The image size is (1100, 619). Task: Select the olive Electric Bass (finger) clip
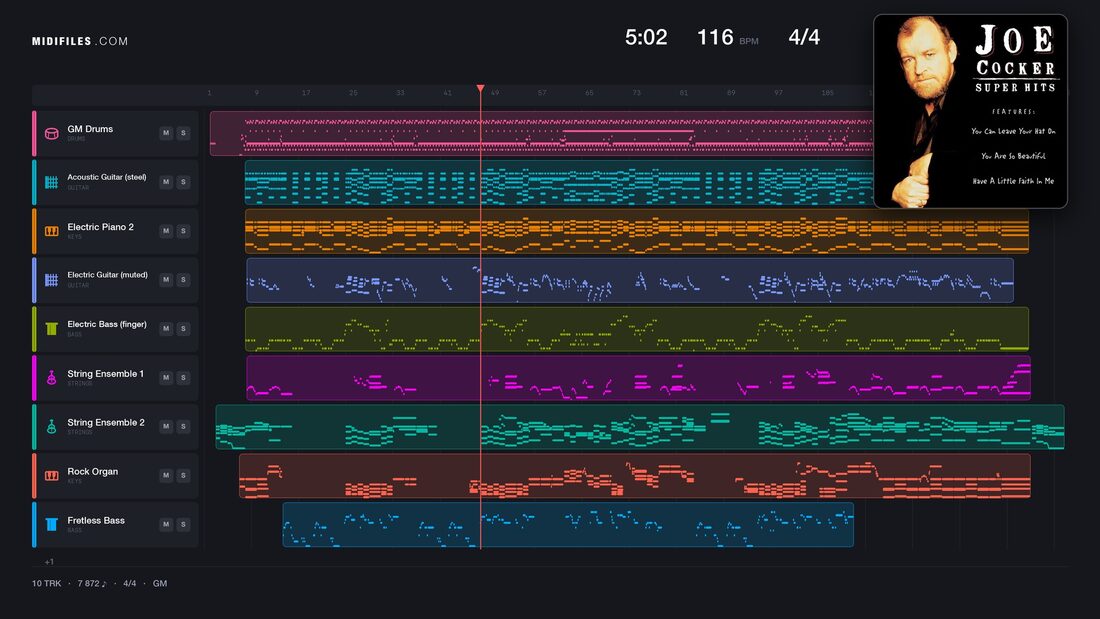(x=637, y=328)
